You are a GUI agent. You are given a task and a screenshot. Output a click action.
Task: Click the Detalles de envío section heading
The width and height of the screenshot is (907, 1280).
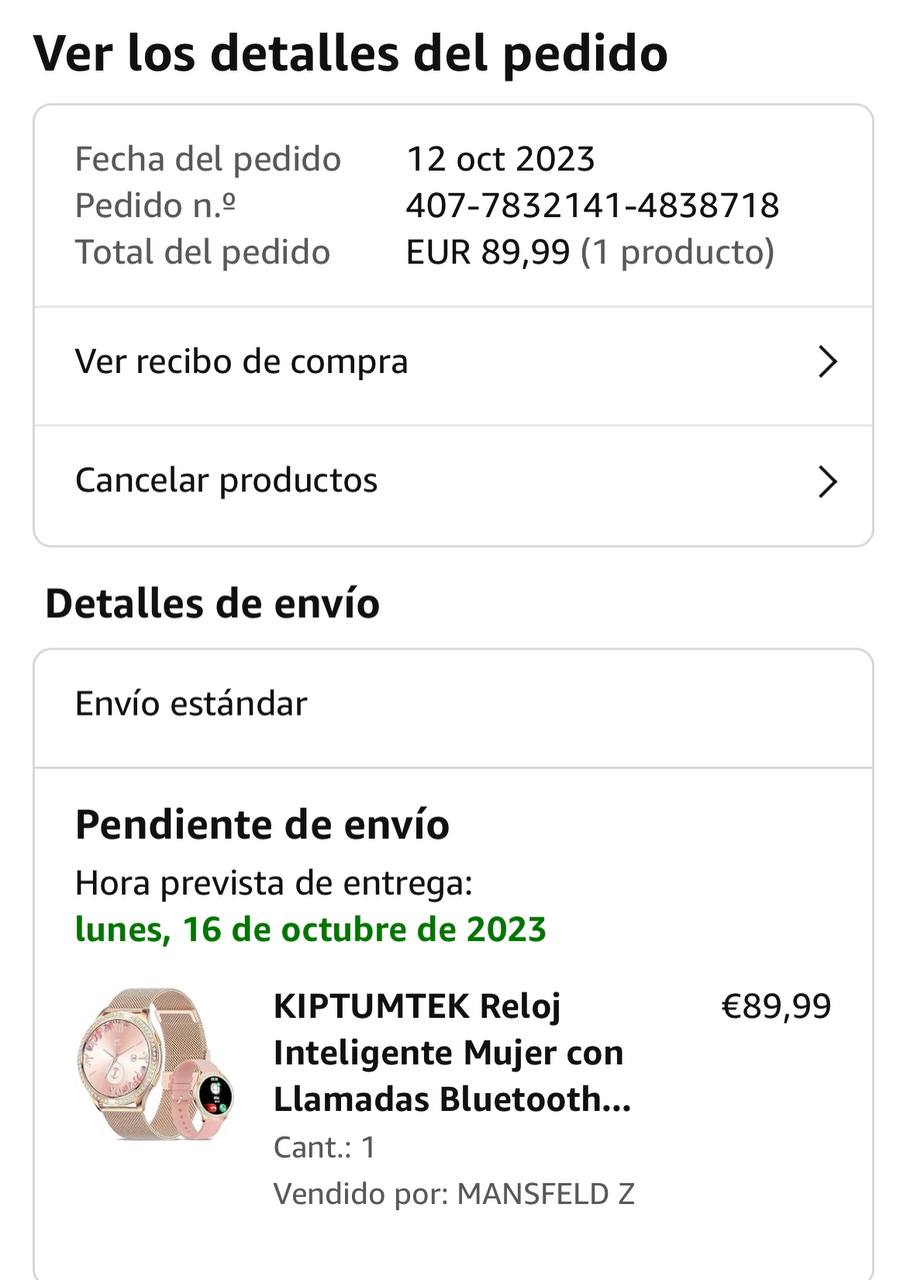tap(212, 604)
